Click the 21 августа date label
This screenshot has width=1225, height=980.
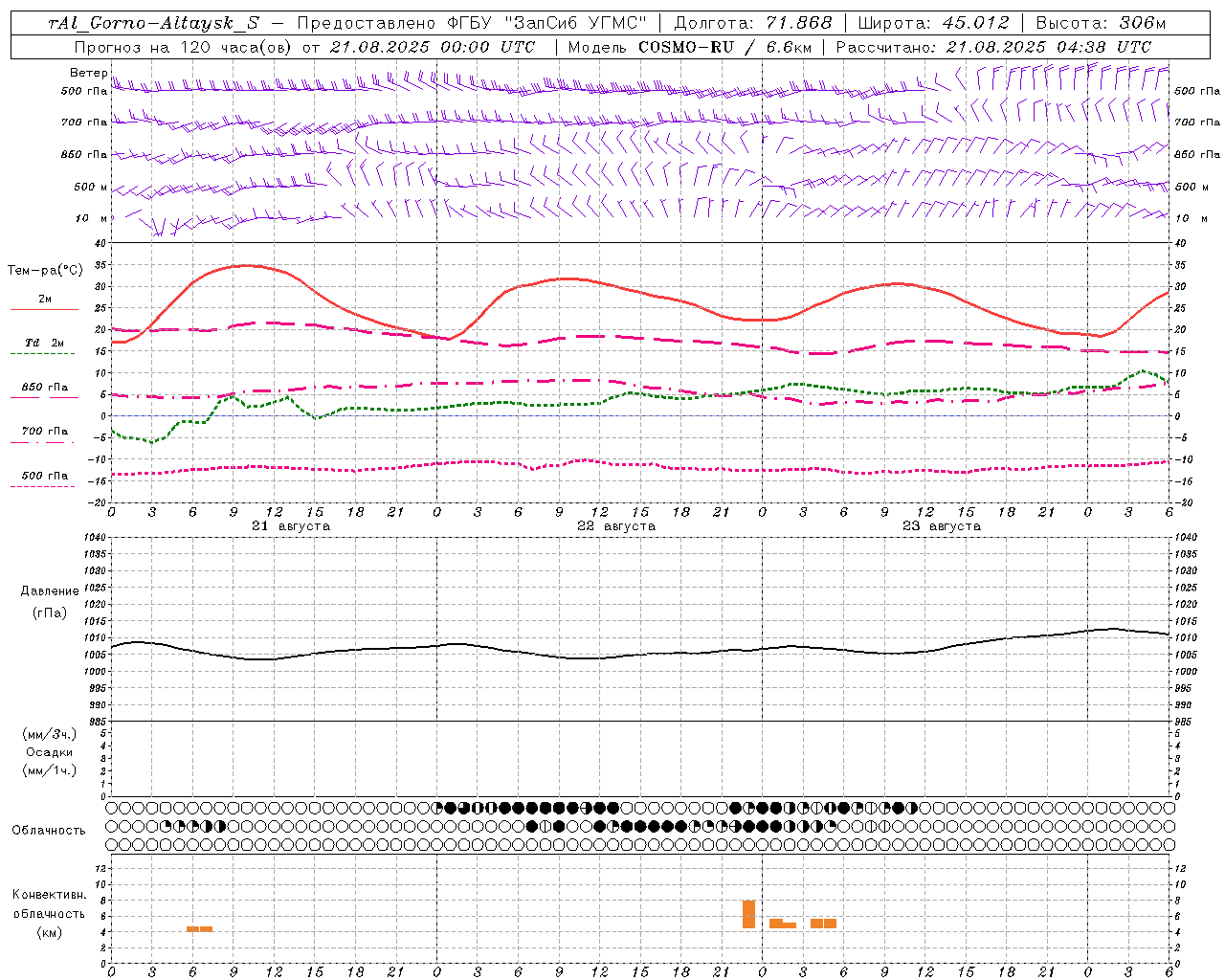point(291,526)
